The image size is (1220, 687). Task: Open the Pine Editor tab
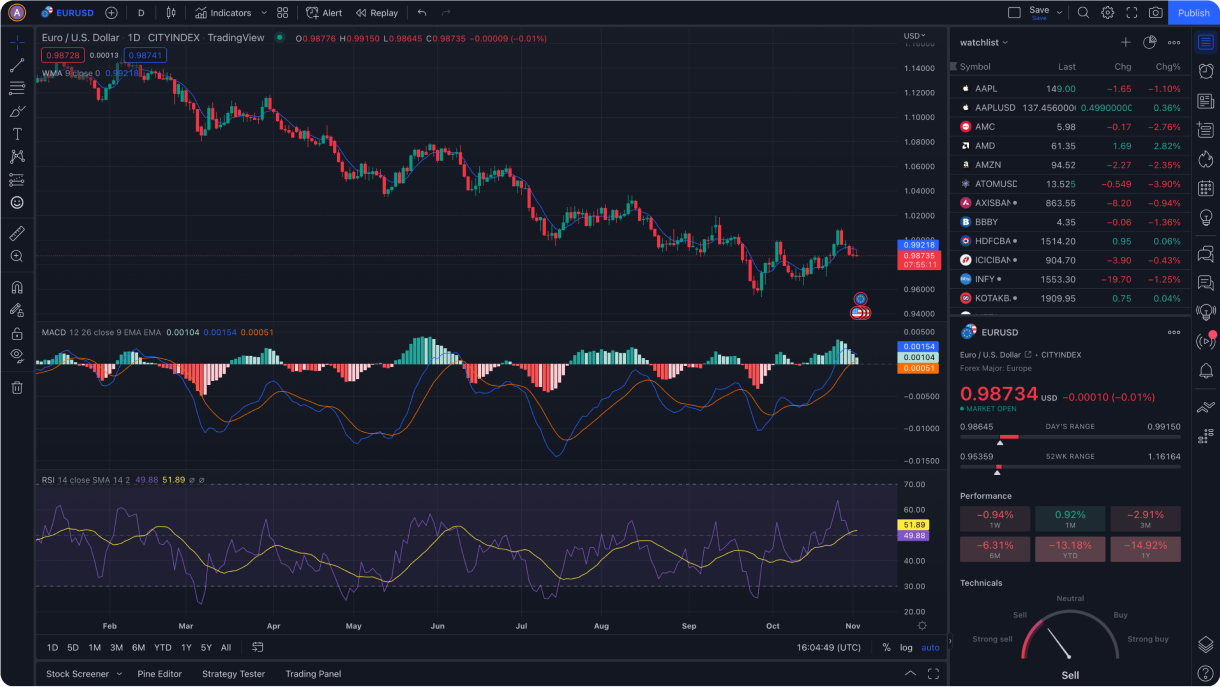pos(159,674)
